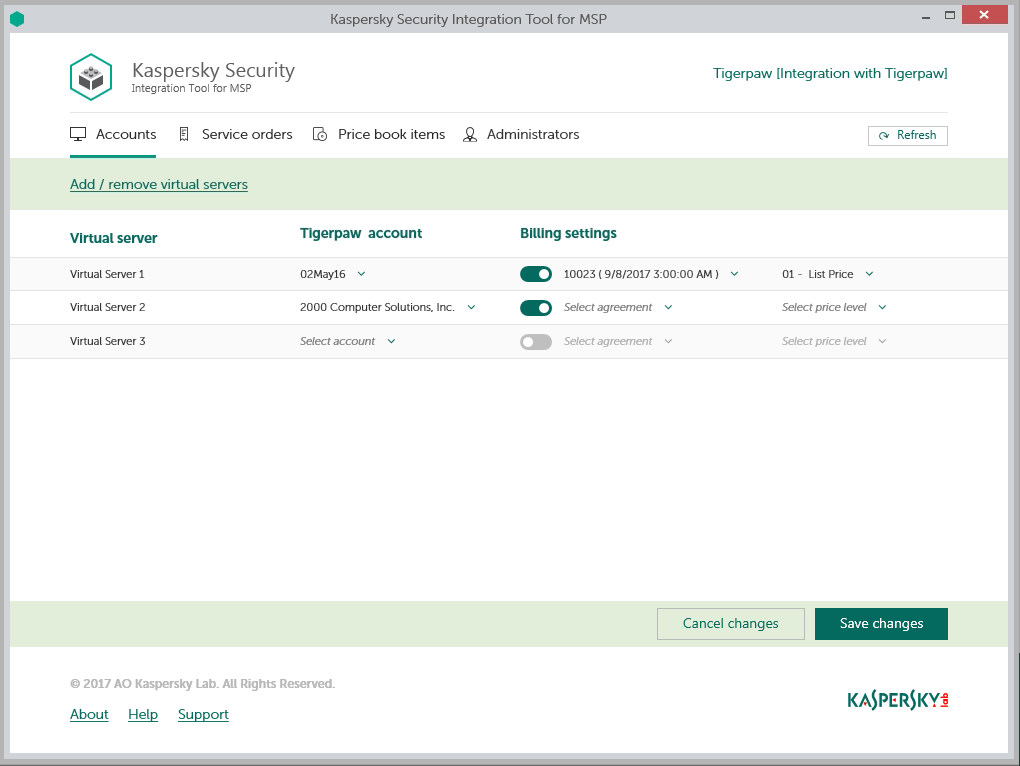Image resolution: width=1020 pixels, height=766 pixels.
Task: Click the Refresh button
Action: coord(907,135)
